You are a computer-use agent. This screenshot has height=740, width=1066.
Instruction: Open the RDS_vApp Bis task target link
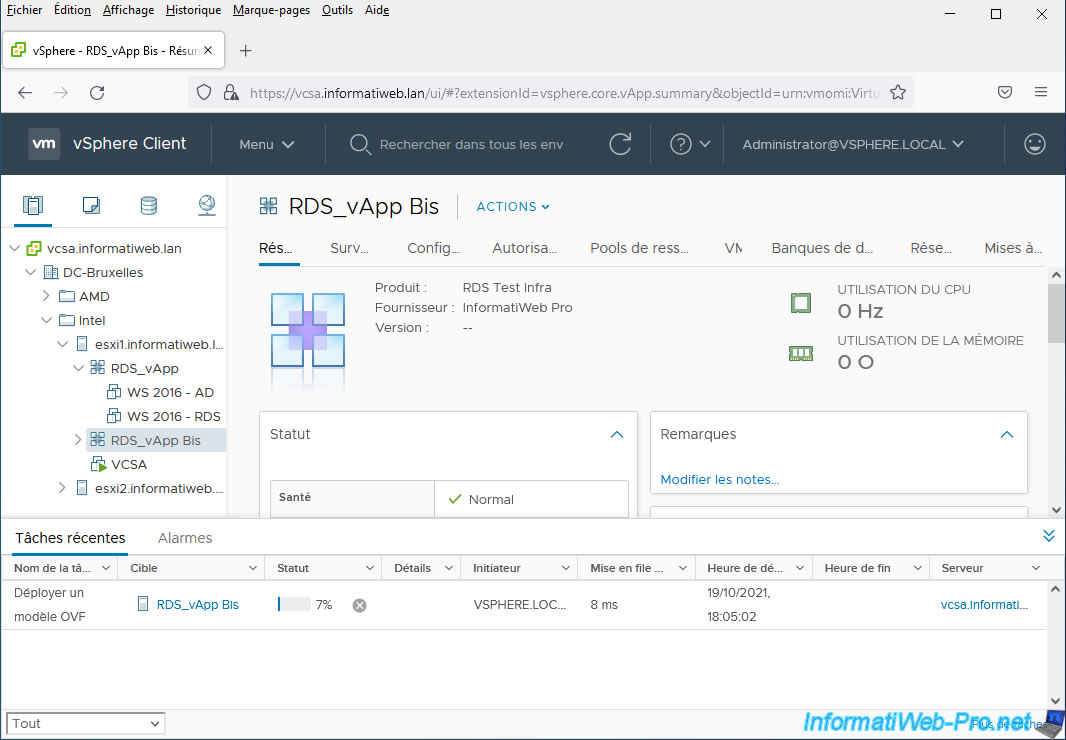[x=198, y=605]
